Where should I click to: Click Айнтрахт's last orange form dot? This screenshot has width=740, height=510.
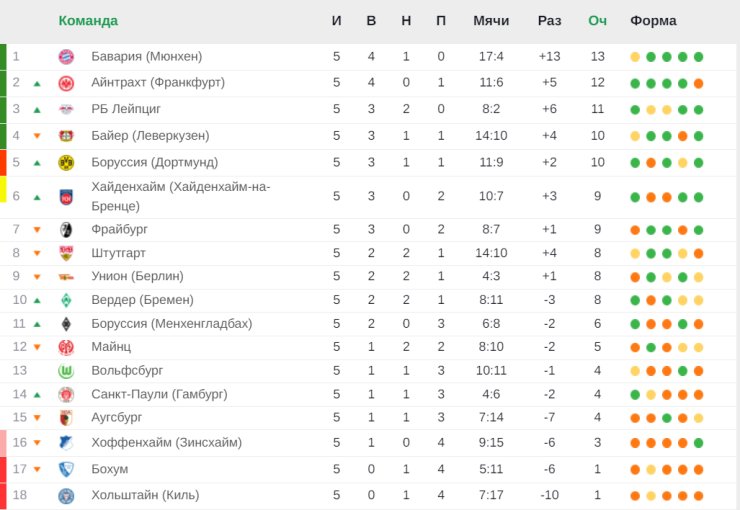698,84
